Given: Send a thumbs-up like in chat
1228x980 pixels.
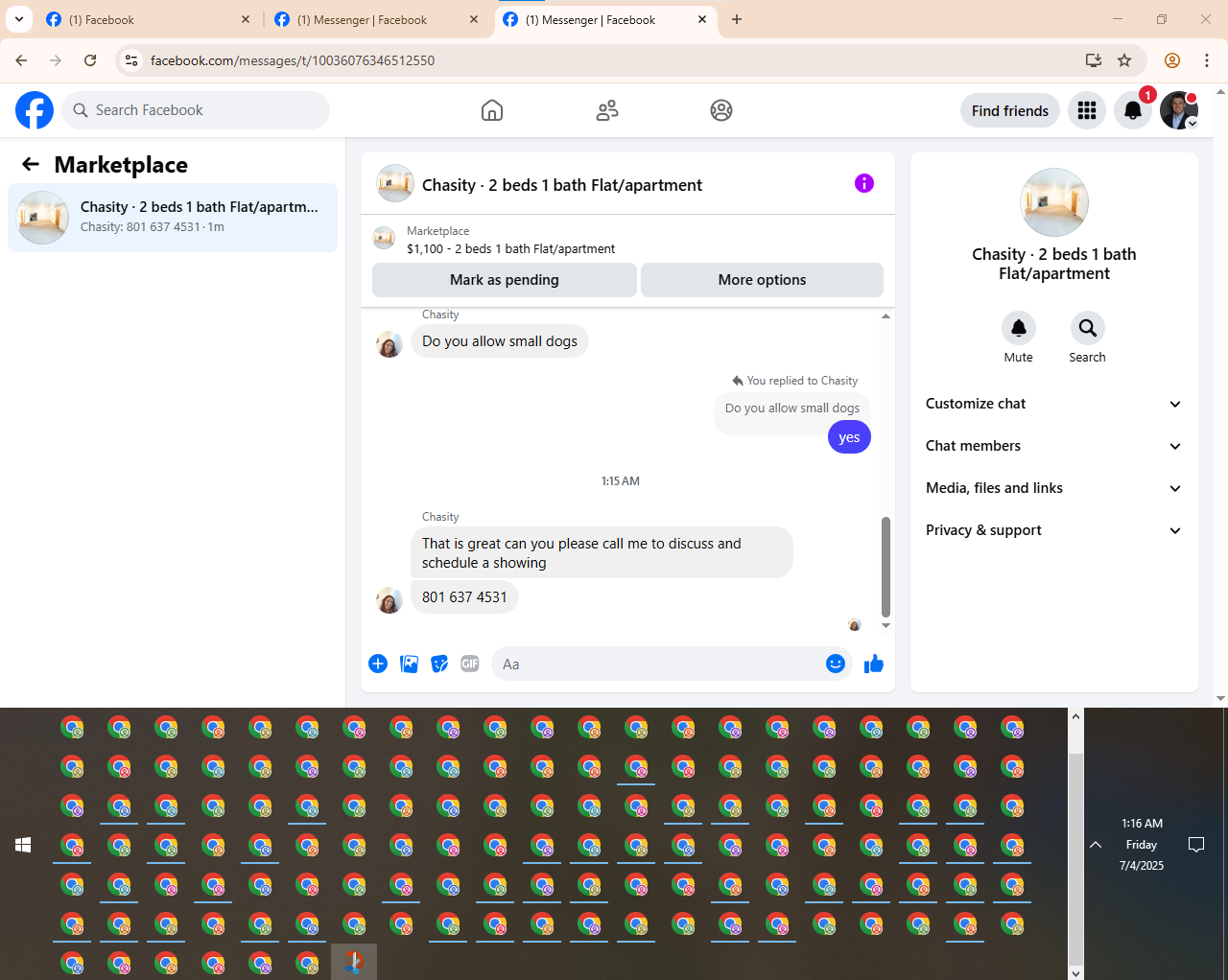Looking at the screenshot, I should [874, 664].
